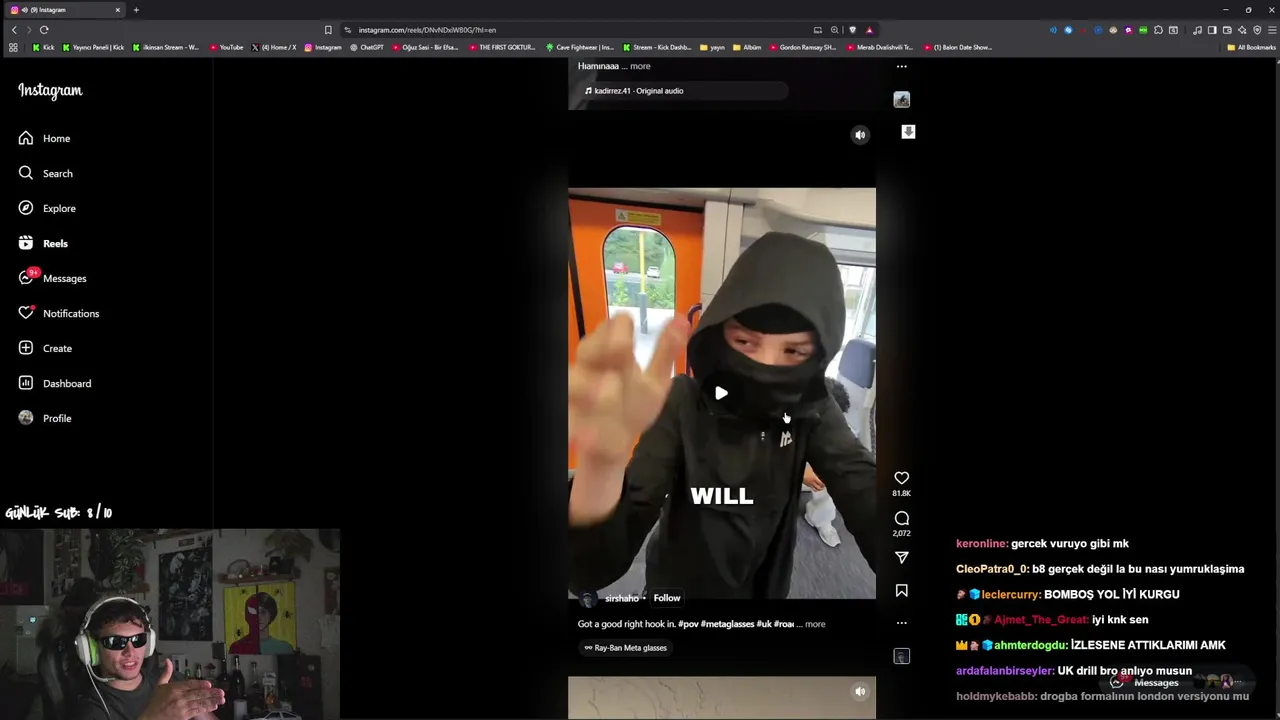Open the Brave wallet icon
The image size is (1280, 720).
click(x=1227, y=30)
